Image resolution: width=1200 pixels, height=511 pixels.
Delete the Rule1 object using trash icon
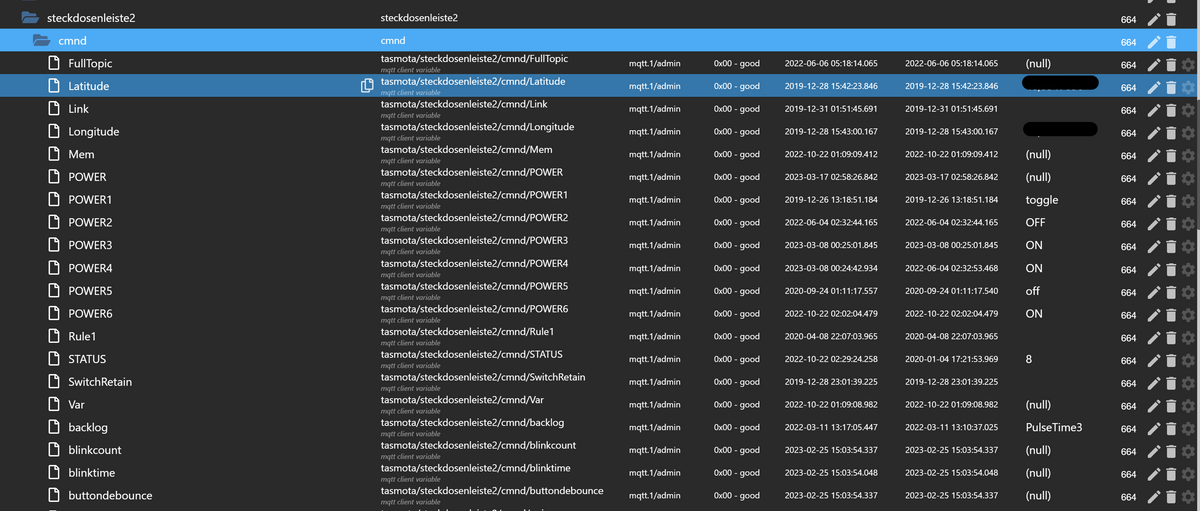[x=1171, y=337]
